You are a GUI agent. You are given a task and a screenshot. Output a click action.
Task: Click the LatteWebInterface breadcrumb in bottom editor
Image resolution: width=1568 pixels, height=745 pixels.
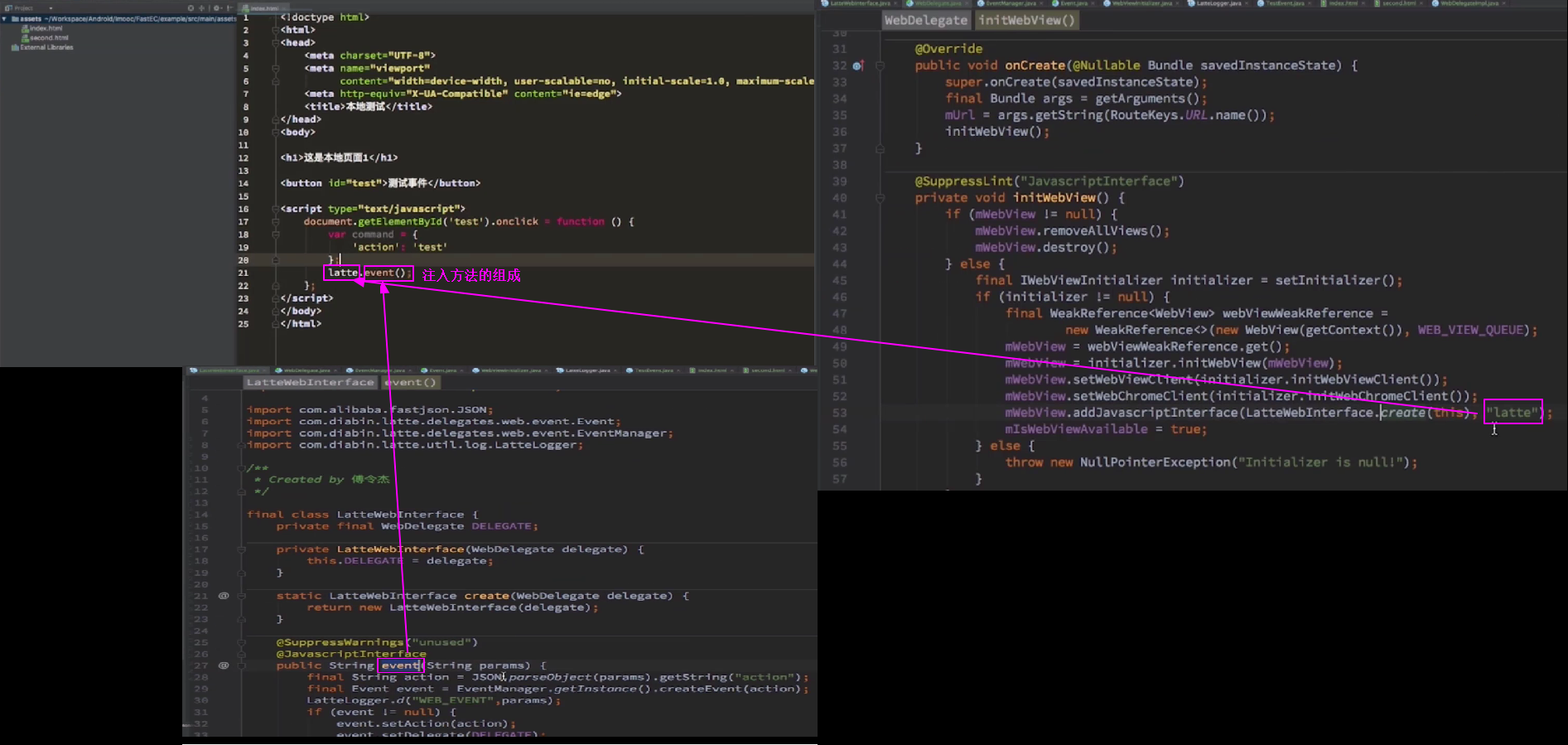(310, 382)
